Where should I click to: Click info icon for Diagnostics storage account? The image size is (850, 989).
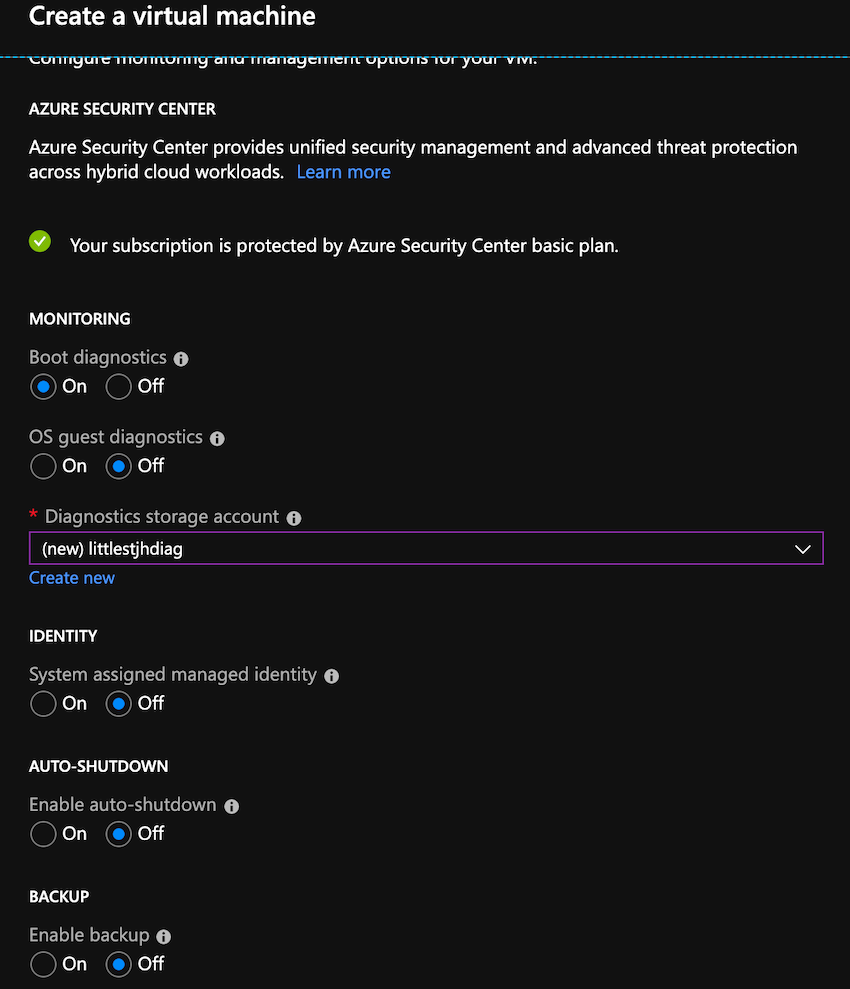[293, 518]
